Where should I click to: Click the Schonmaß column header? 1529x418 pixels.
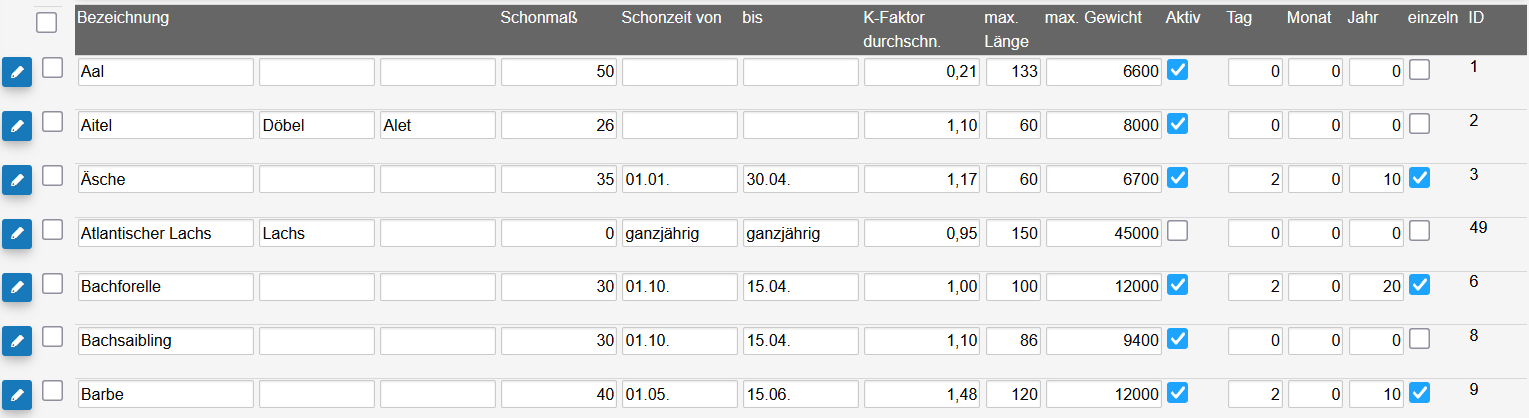539,18
